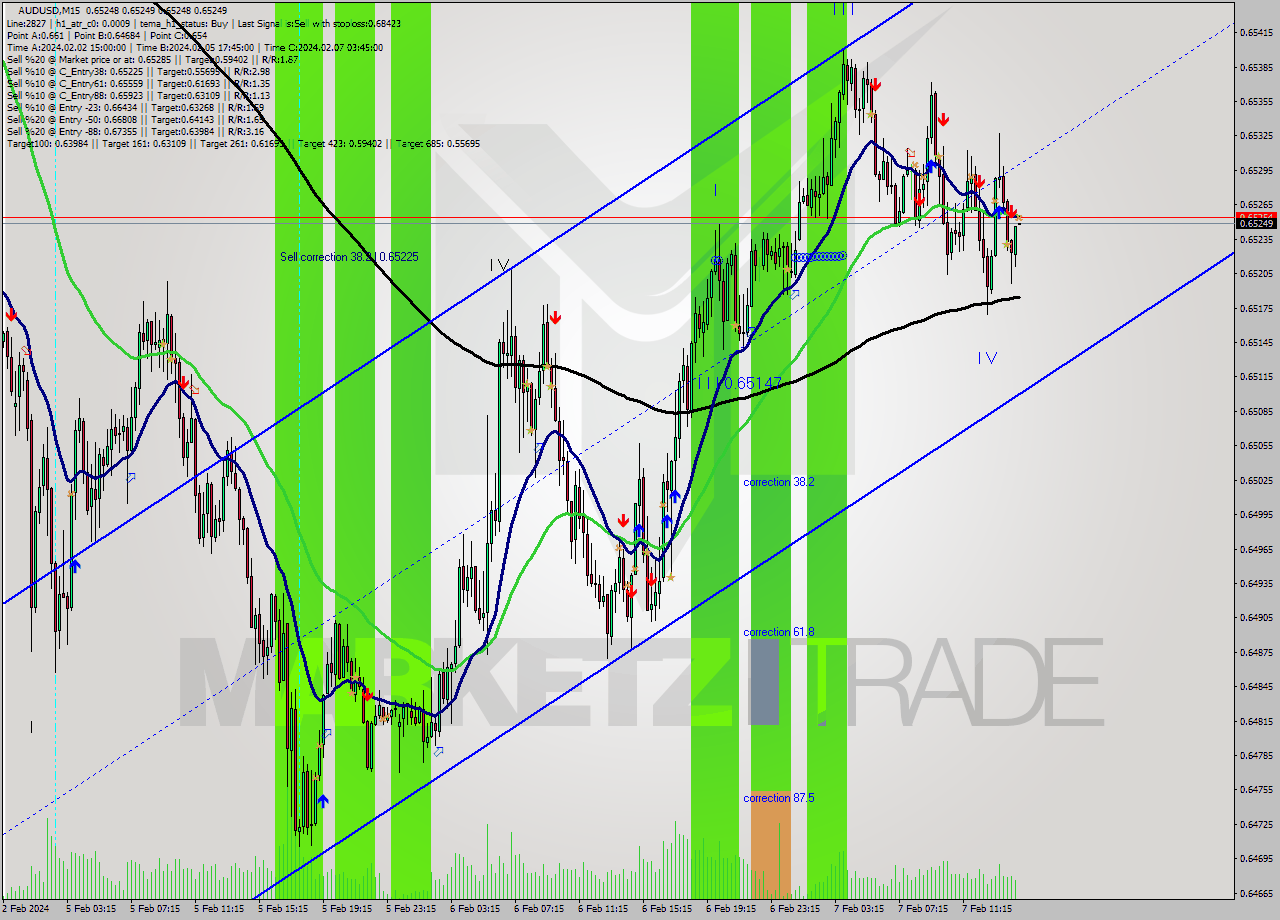
Task: Click the 'correction 38.2' chart label
Action: 778,482
